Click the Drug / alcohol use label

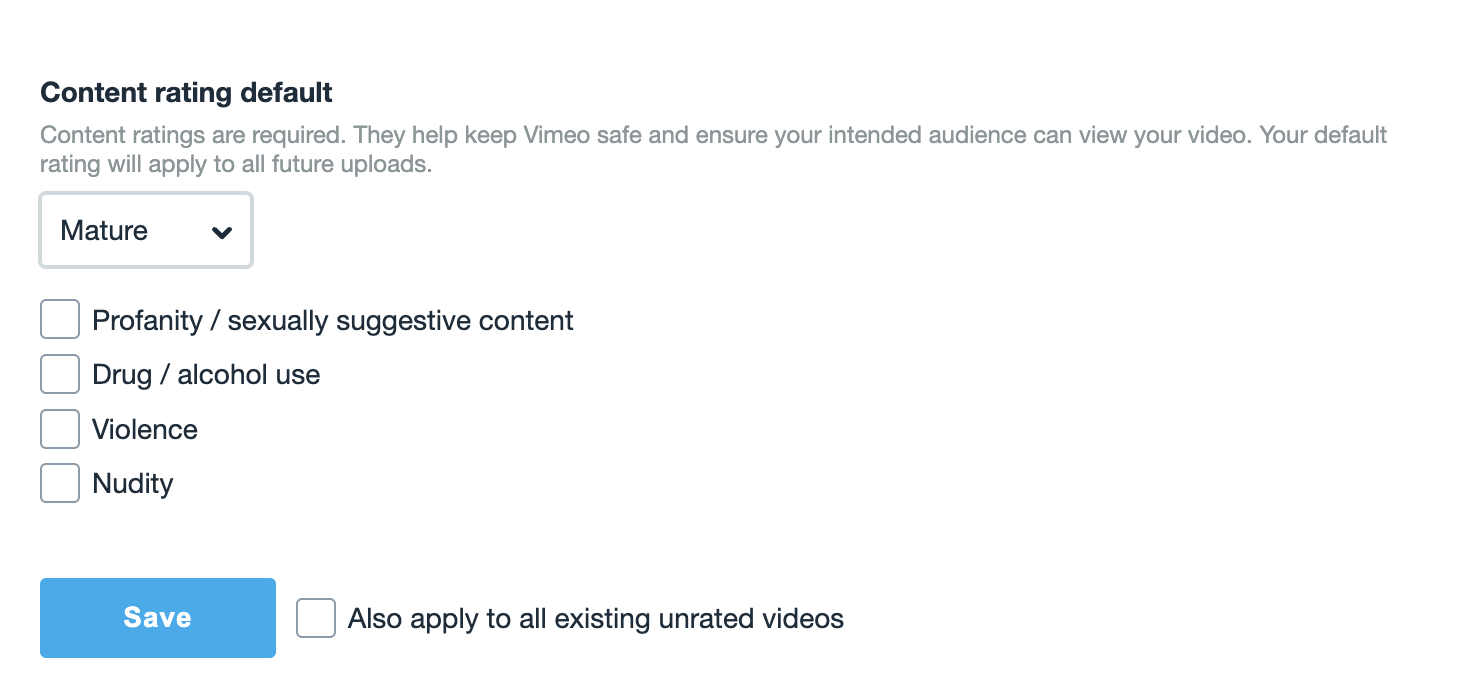(206, 375)
